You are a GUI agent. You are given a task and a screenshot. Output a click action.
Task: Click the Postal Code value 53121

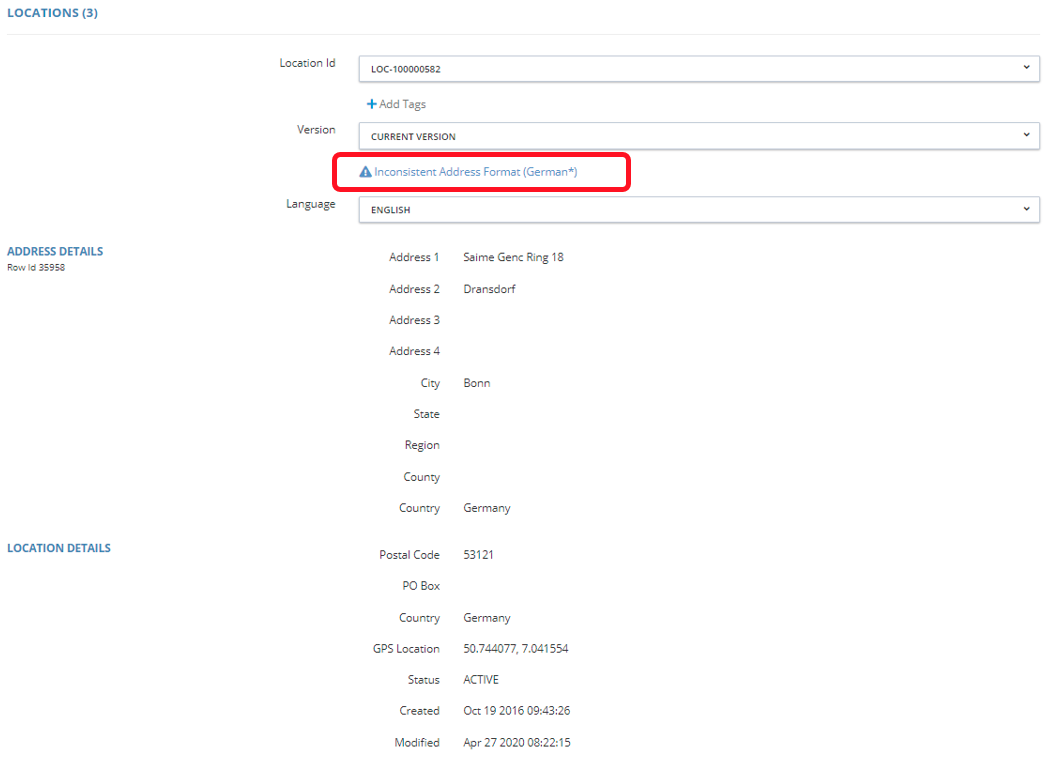click(478, 554)
